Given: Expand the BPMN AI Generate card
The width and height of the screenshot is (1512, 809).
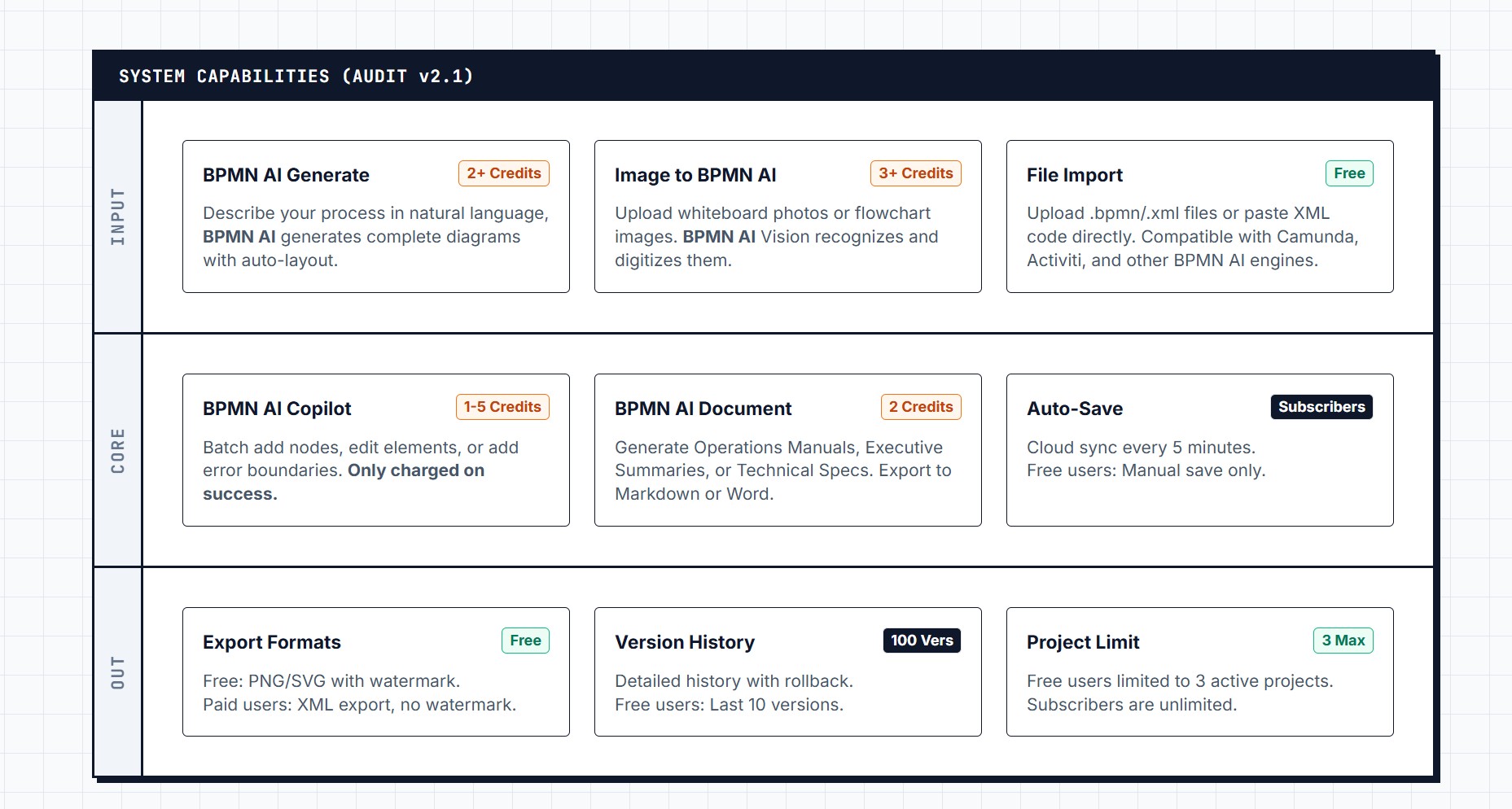Looking at the screenshot, I should [x=375, y=216].
